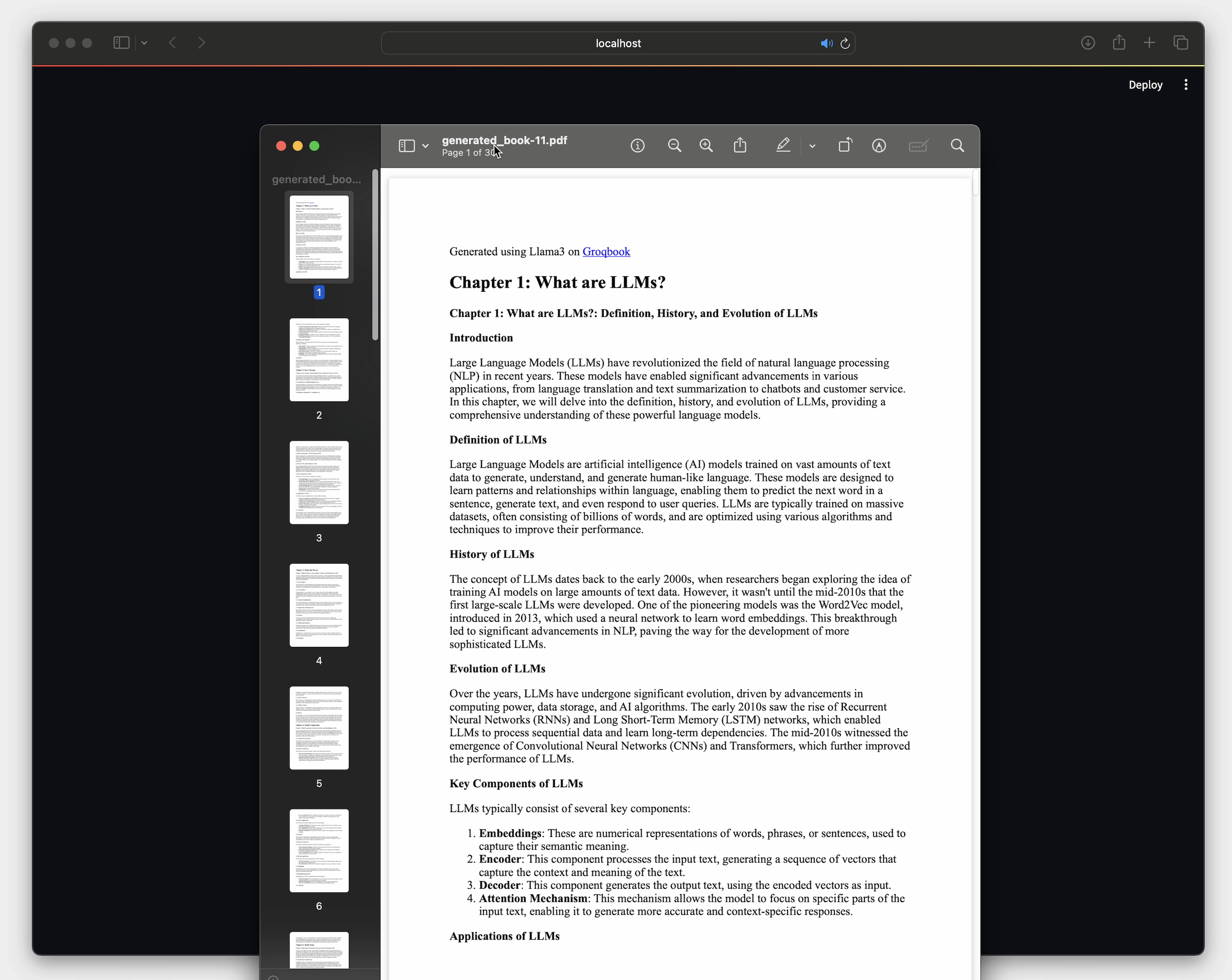Open the search field magnifier in Preview
The image size is (1232, 980).
pyautogui.click(x=957, y=146)
